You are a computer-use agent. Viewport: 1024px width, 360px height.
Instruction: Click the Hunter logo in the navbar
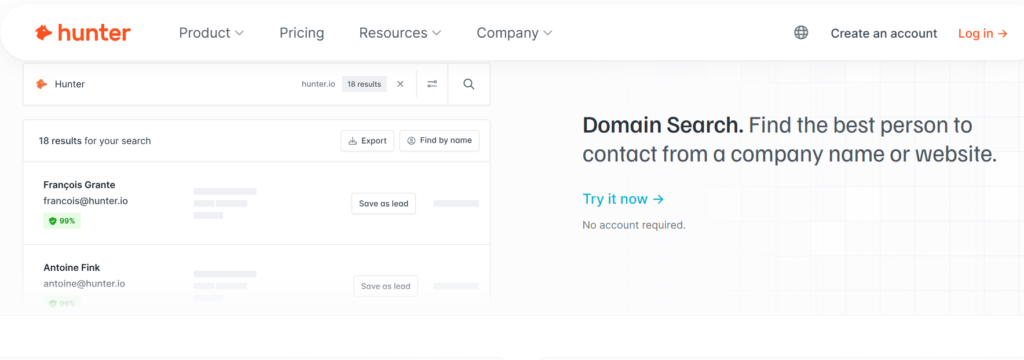82,33
